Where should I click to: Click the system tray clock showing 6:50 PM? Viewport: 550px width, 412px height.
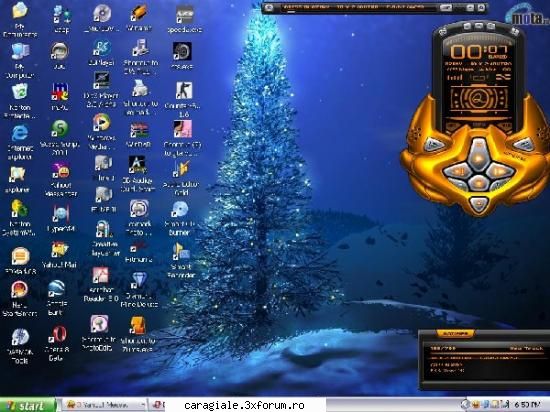pos(527,405)
